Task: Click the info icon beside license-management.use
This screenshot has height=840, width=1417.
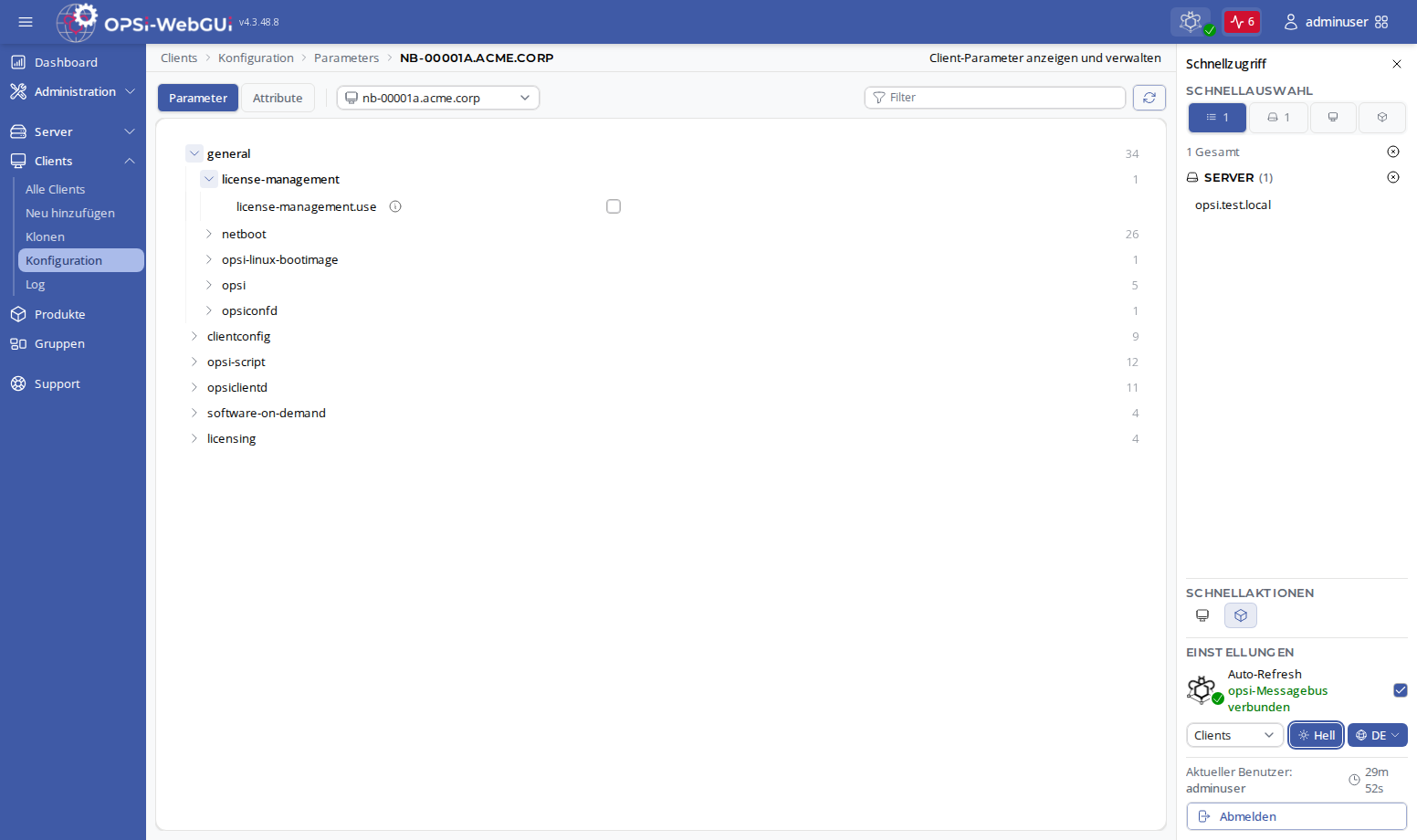Action: pos(395,206)
